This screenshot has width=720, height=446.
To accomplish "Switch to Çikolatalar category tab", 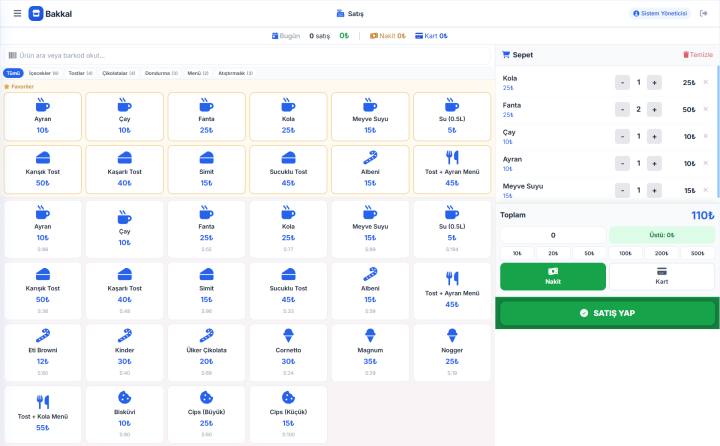I will pos(118,73).
